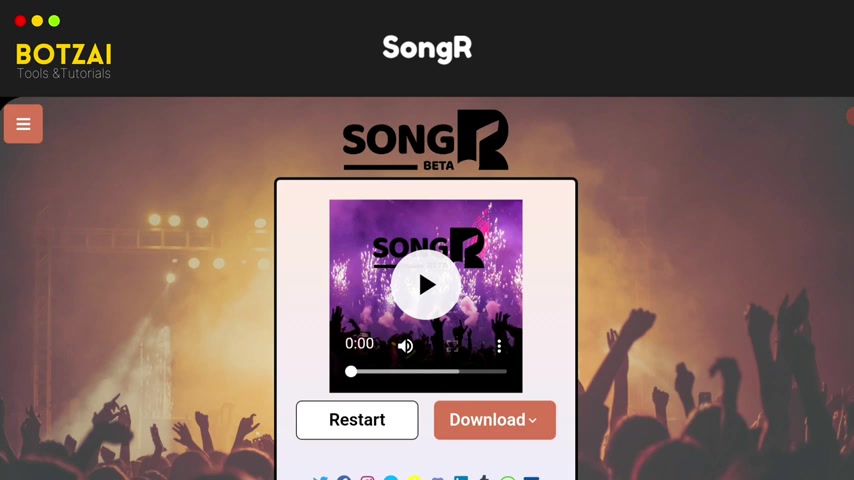Toggle fullscreen on the video player

coord(452,346)
